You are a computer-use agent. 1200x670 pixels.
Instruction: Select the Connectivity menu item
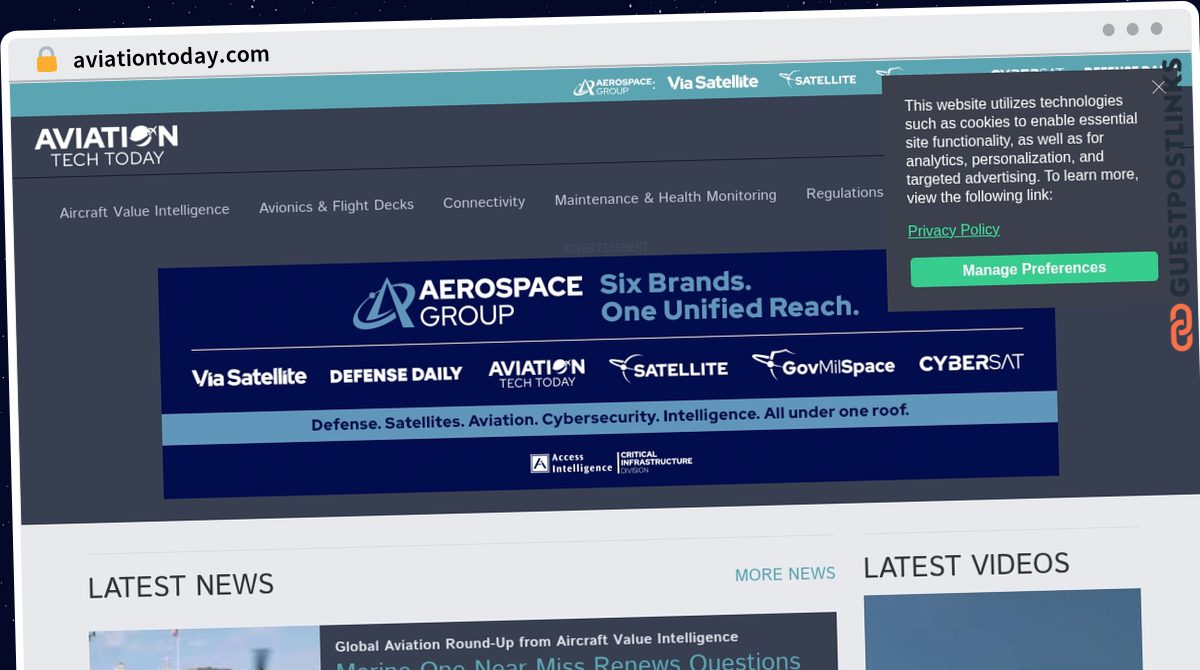(x=484, y=202)
